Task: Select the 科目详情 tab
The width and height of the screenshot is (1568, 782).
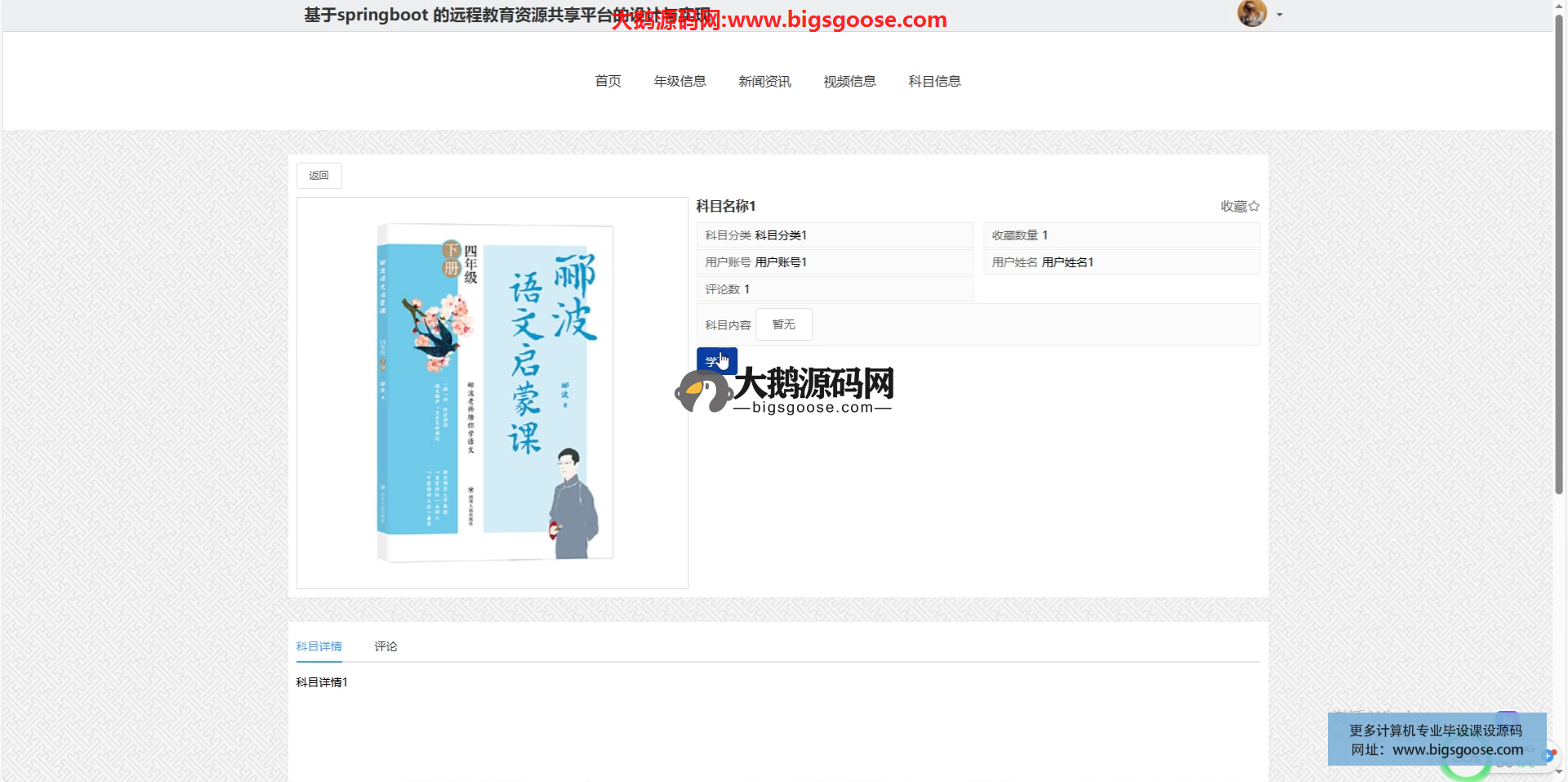Action: [x=318, y=646]
